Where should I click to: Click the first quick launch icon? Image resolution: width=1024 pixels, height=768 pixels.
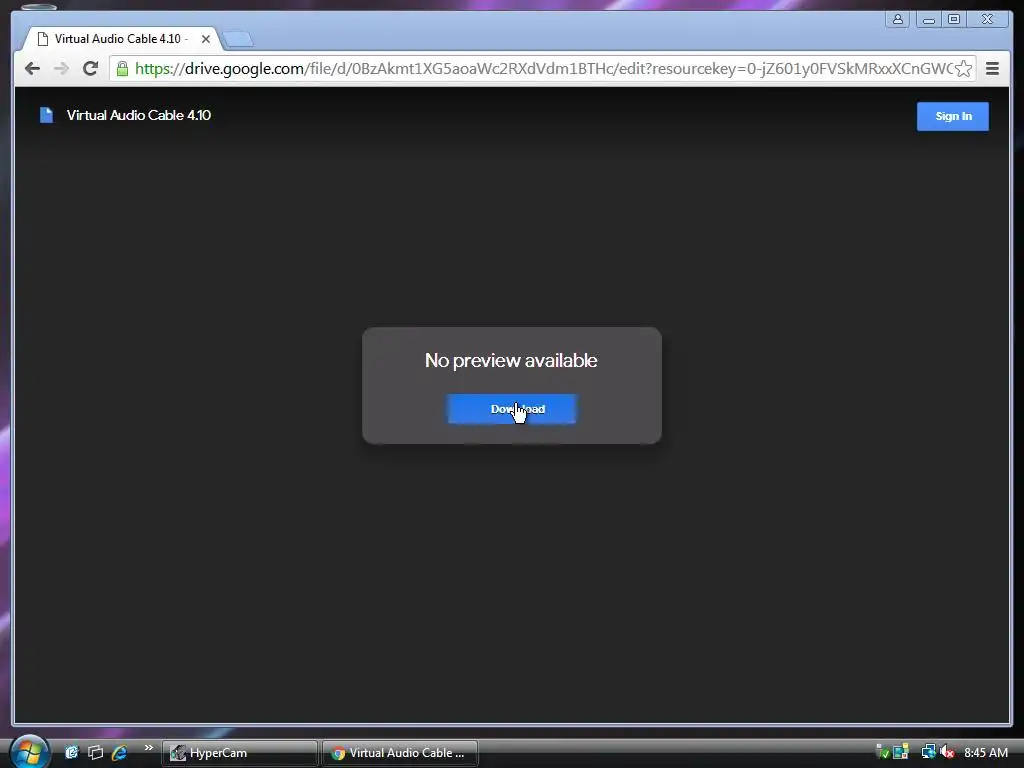click(71, 752)
